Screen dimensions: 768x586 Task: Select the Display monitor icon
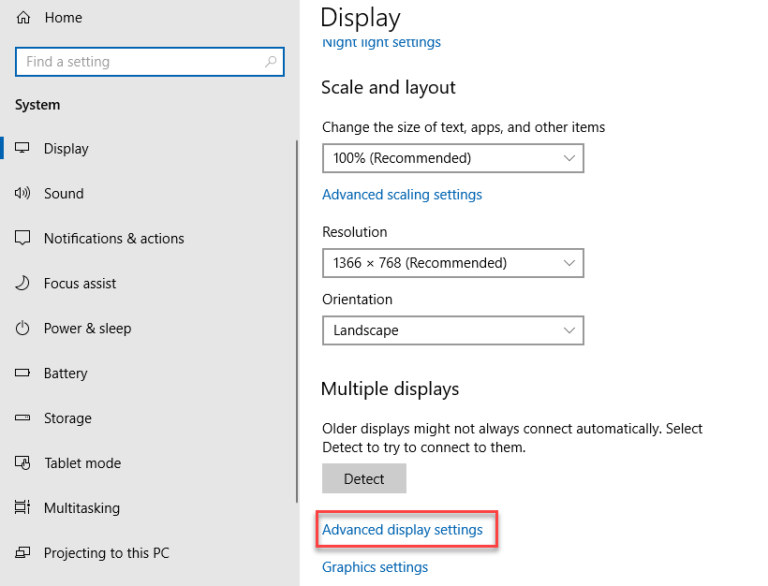pyautogui.click(x=23, y=149)
